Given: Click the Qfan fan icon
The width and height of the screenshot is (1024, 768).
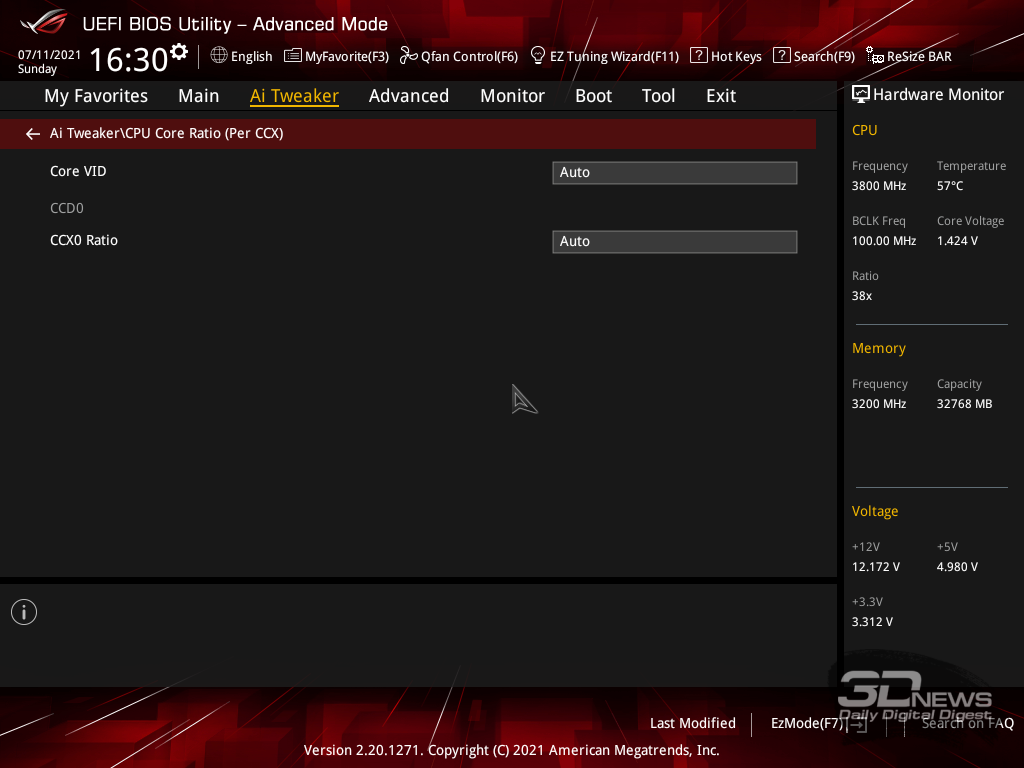Looking at the screenshot, I should [x=408, y=56].
